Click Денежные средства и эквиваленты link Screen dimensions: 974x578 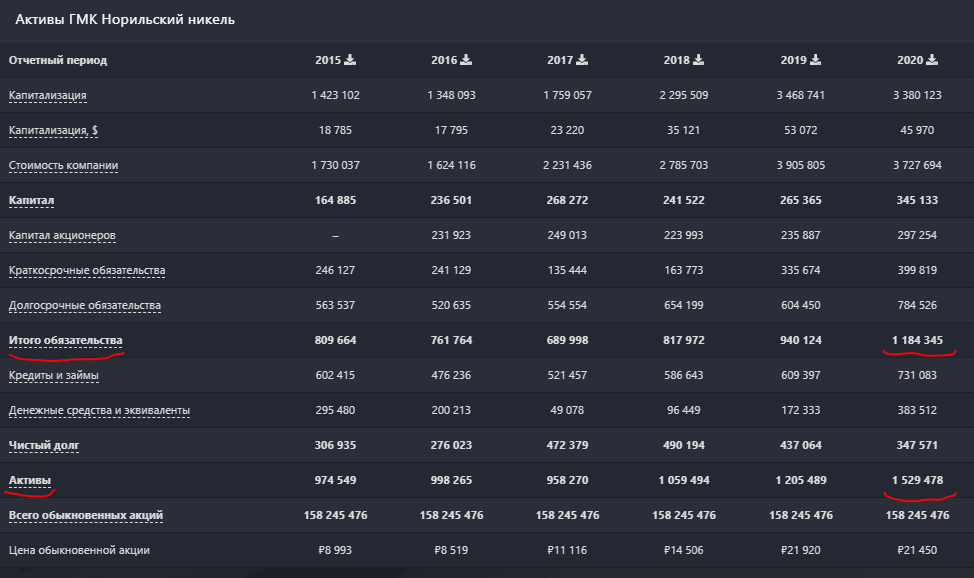click(x=99, y=411)
